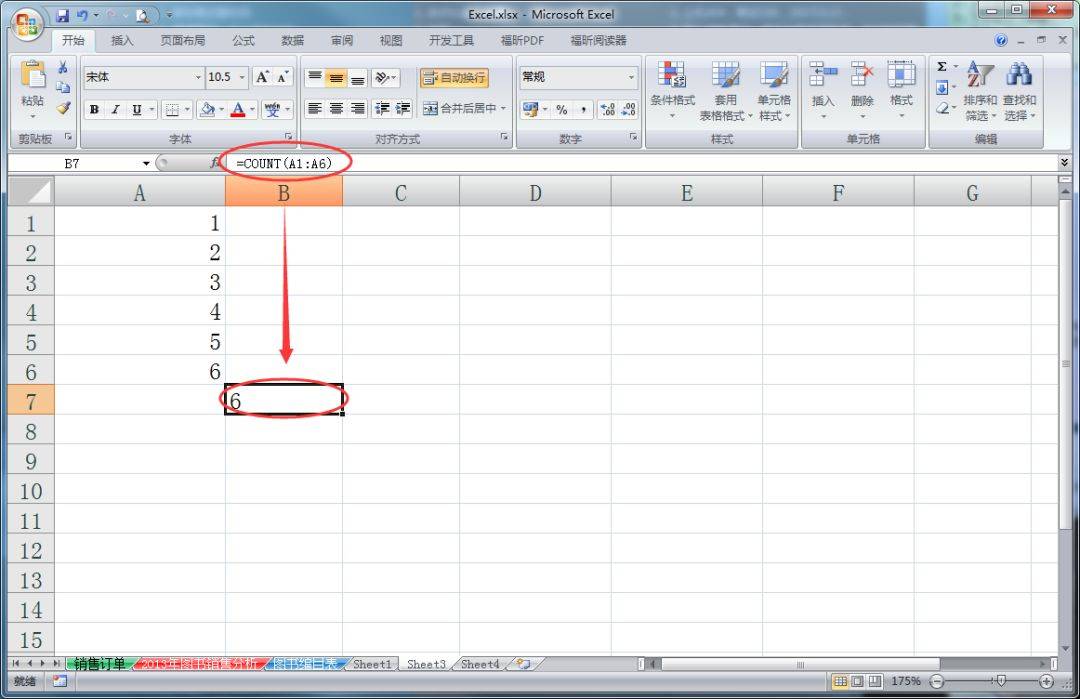Align text left
Screen dimensions: 1080x699
[x=315, y=109]
